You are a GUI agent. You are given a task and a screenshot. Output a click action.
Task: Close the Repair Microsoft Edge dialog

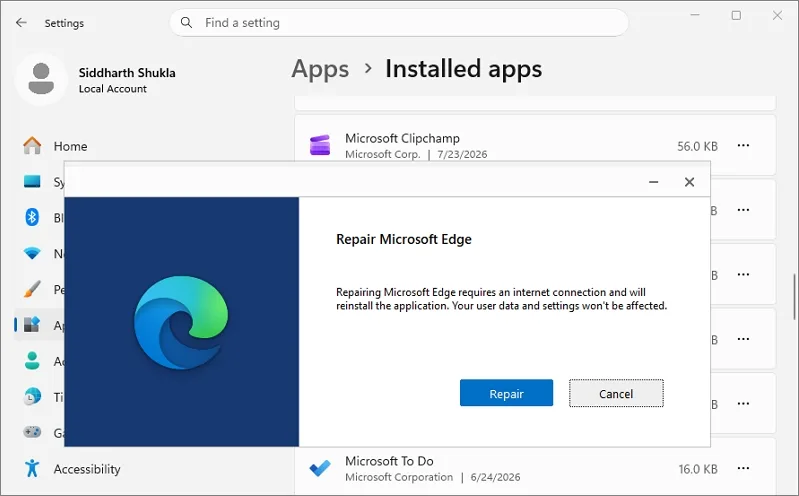pyautogui.click(x=689, y=182)
